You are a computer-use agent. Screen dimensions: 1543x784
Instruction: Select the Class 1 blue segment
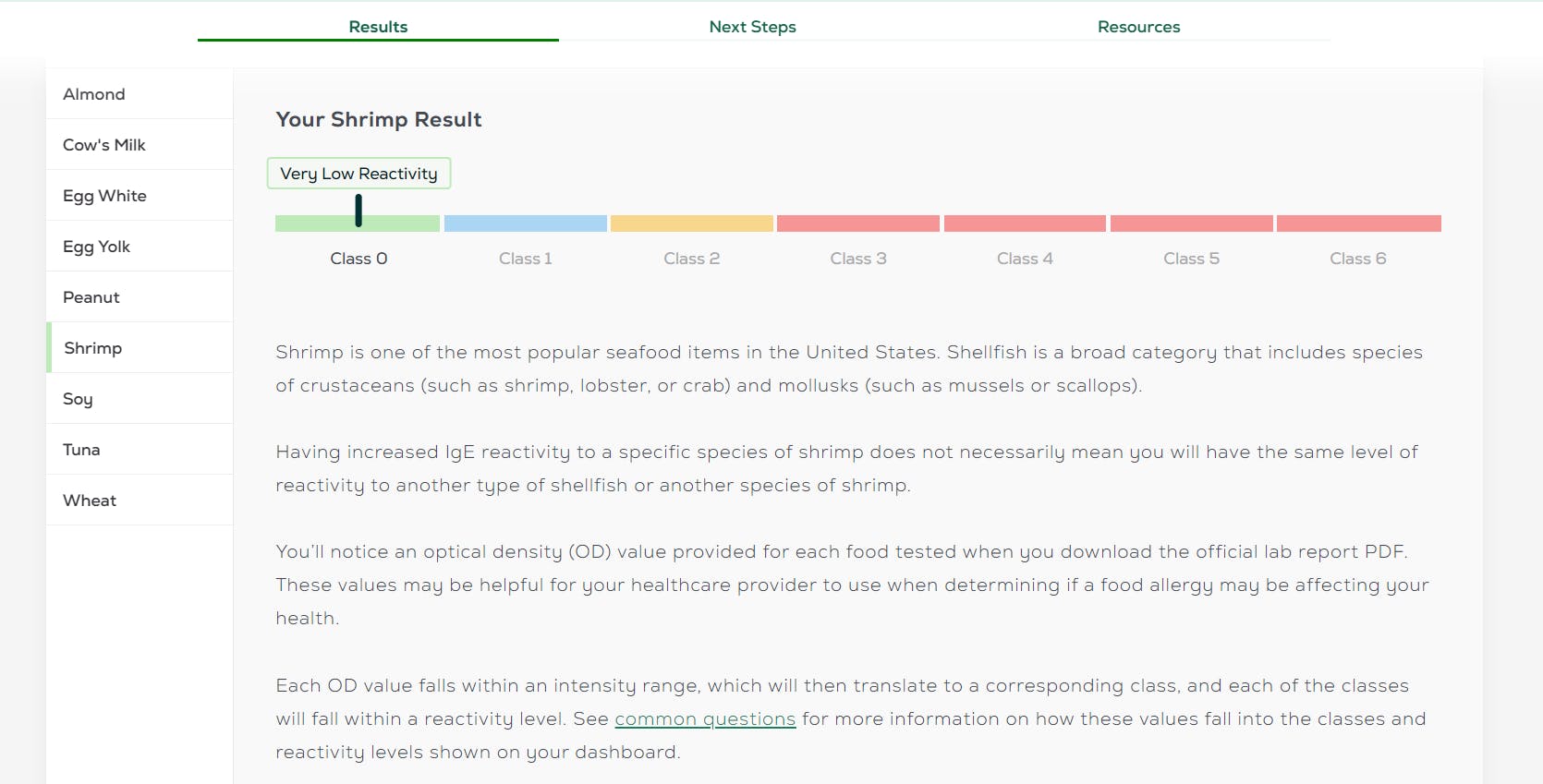coord(525,223)
